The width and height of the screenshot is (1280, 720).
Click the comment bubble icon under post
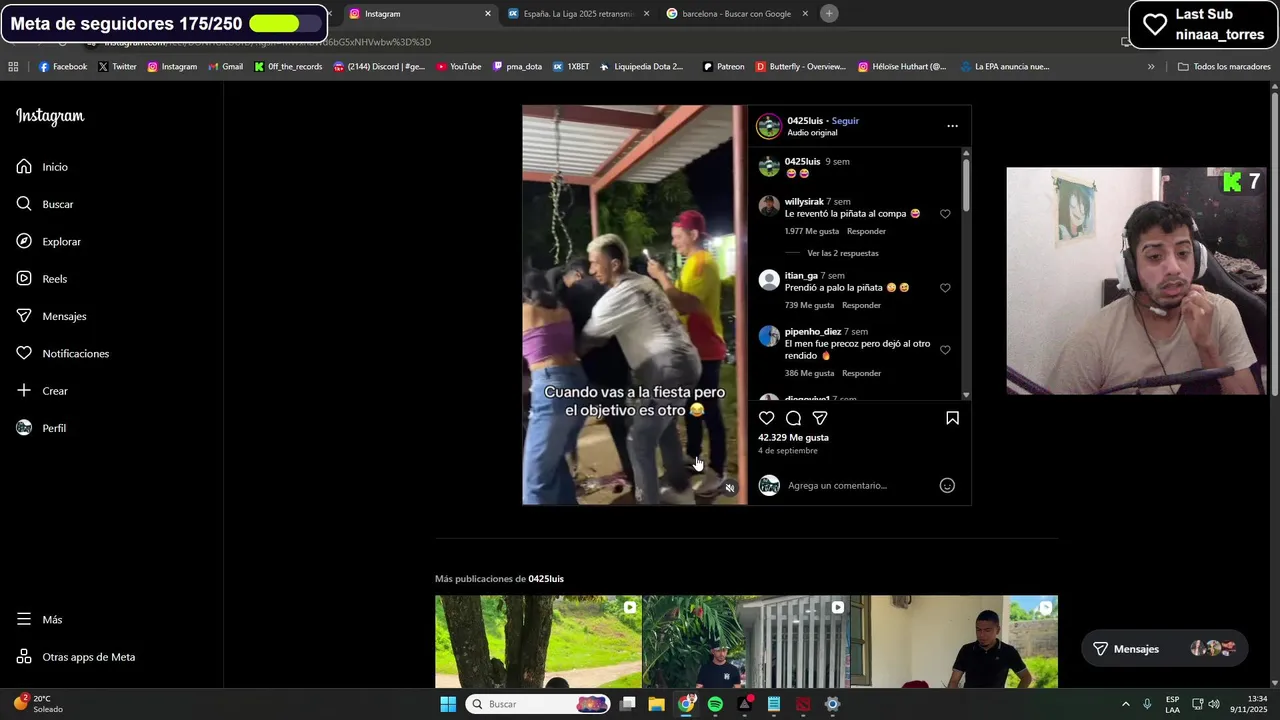[x=793, y=418]
